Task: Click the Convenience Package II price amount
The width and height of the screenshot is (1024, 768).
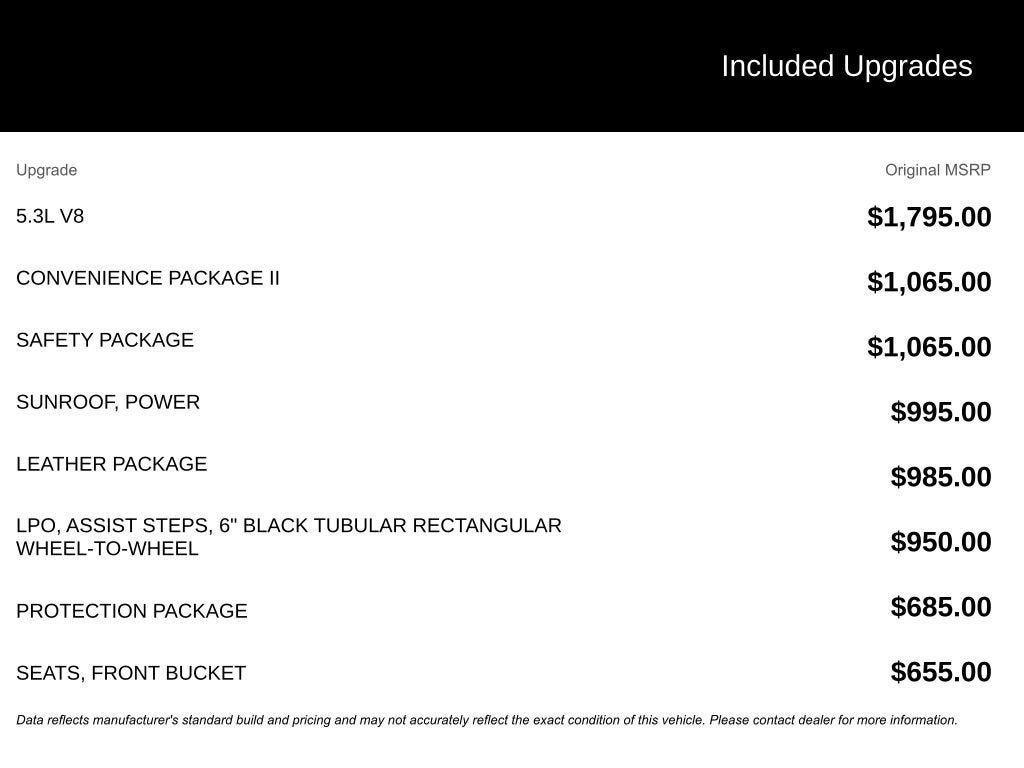Action: 929,282
